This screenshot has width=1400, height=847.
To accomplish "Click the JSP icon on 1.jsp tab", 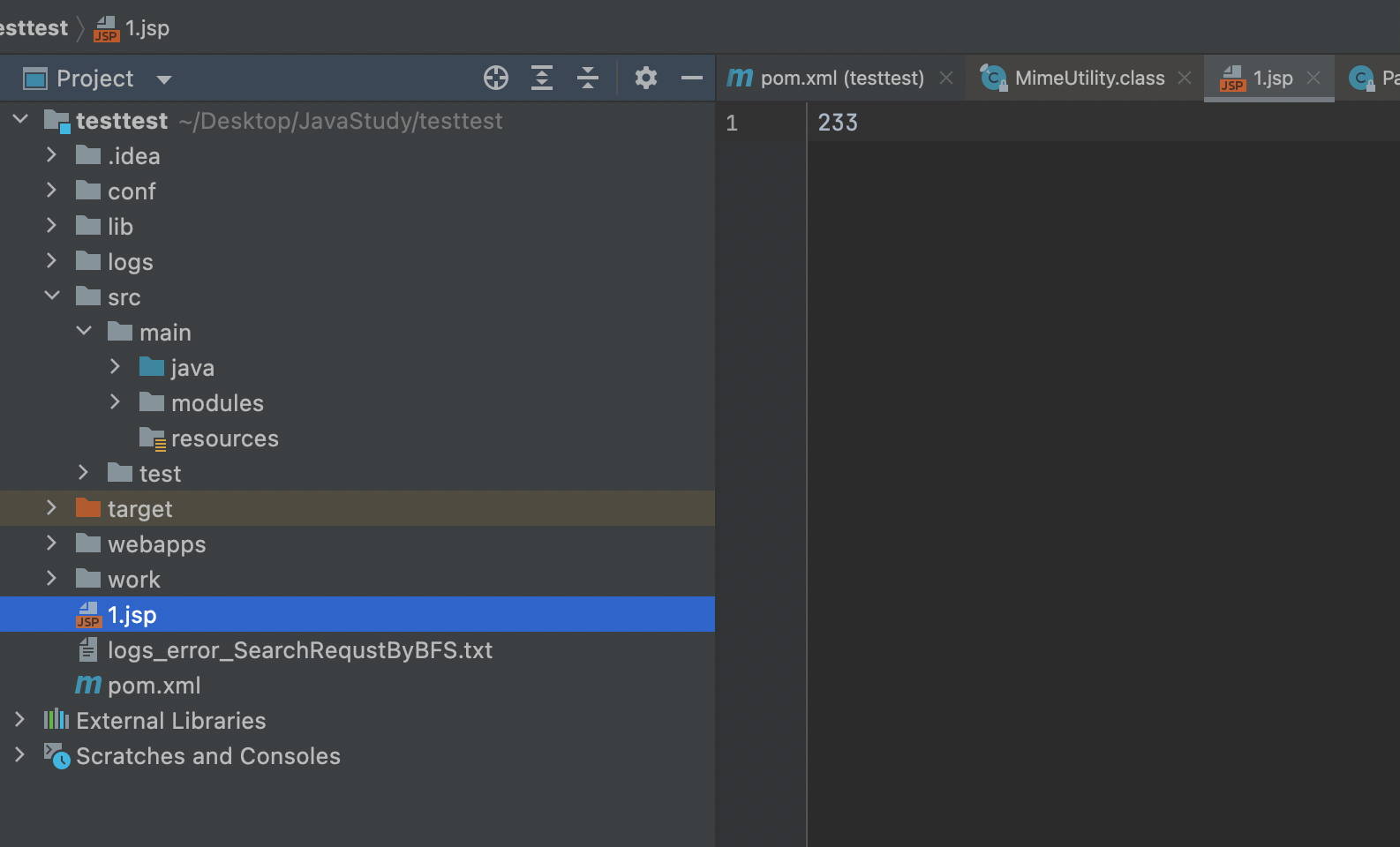I will pos(1232,79).
